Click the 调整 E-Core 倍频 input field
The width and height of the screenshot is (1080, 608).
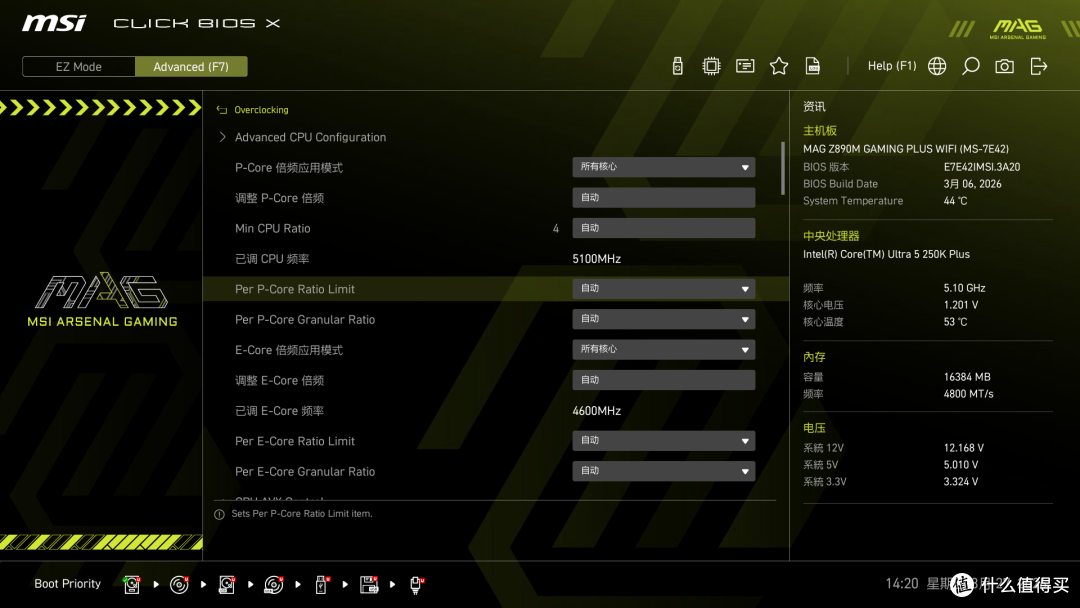coord(663,380)
